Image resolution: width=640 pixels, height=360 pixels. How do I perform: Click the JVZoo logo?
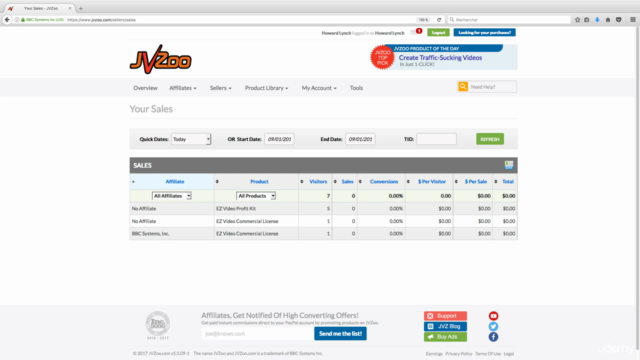[x=160, y=60]
